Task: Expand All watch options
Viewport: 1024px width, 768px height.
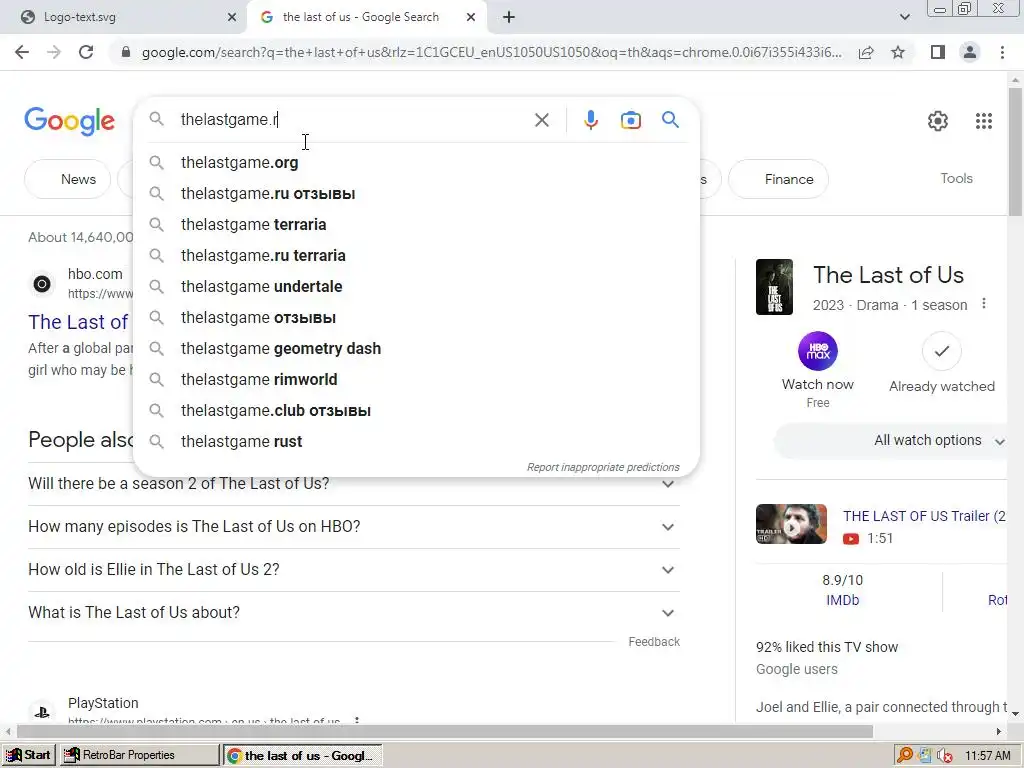Action: pos(890,441)
